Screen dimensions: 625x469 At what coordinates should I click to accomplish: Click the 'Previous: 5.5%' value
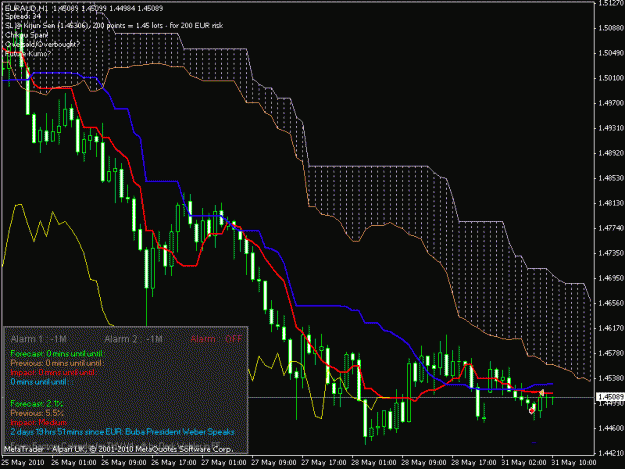[x=37, y=413]
